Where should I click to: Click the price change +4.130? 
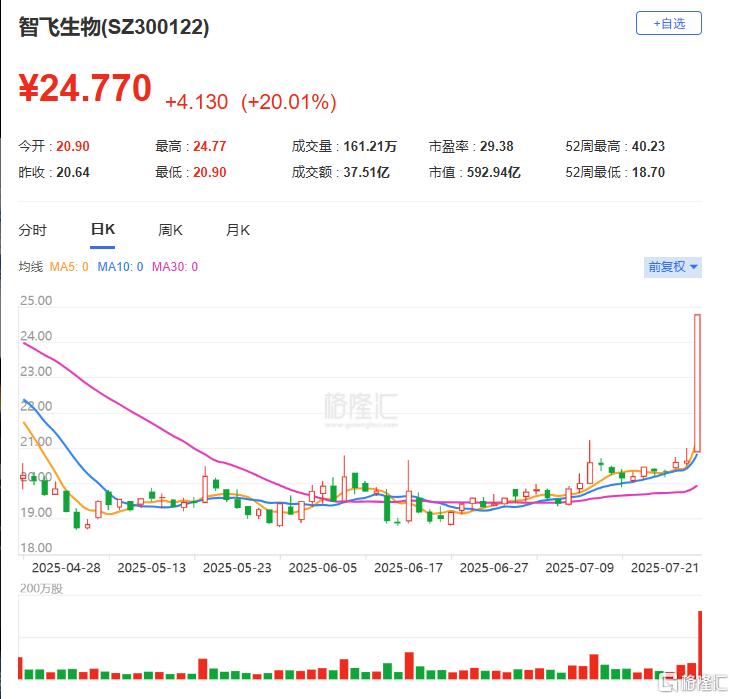(197, 102)
